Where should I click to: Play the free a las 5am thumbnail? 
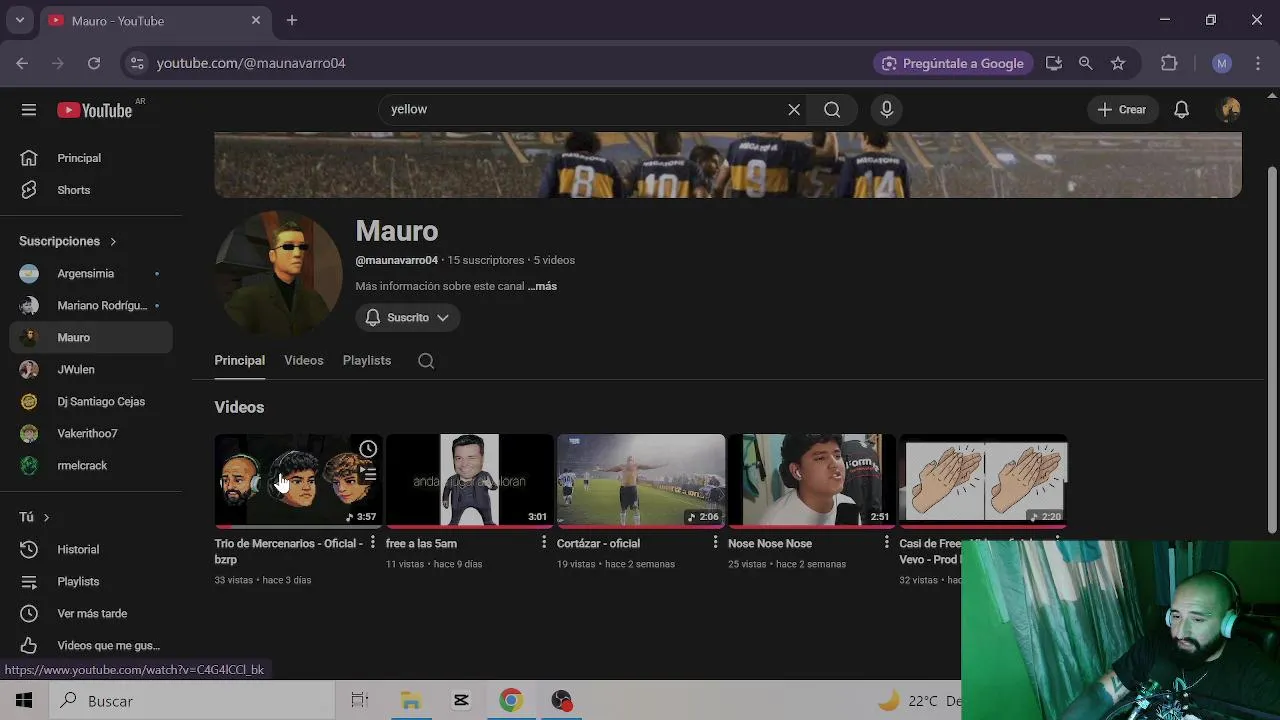click(469, 480)
